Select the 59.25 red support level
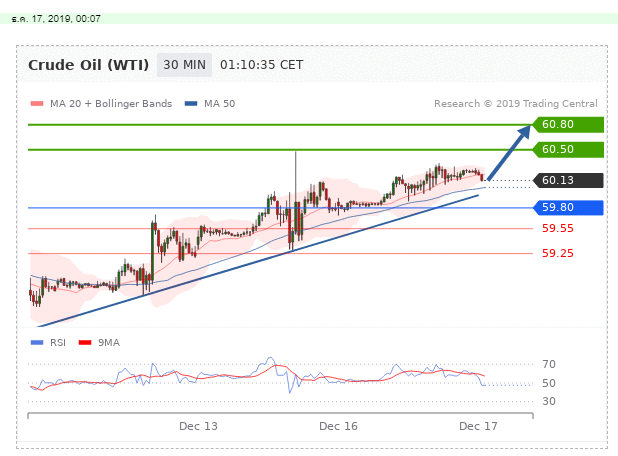618x456 pixels. point(557,253)
